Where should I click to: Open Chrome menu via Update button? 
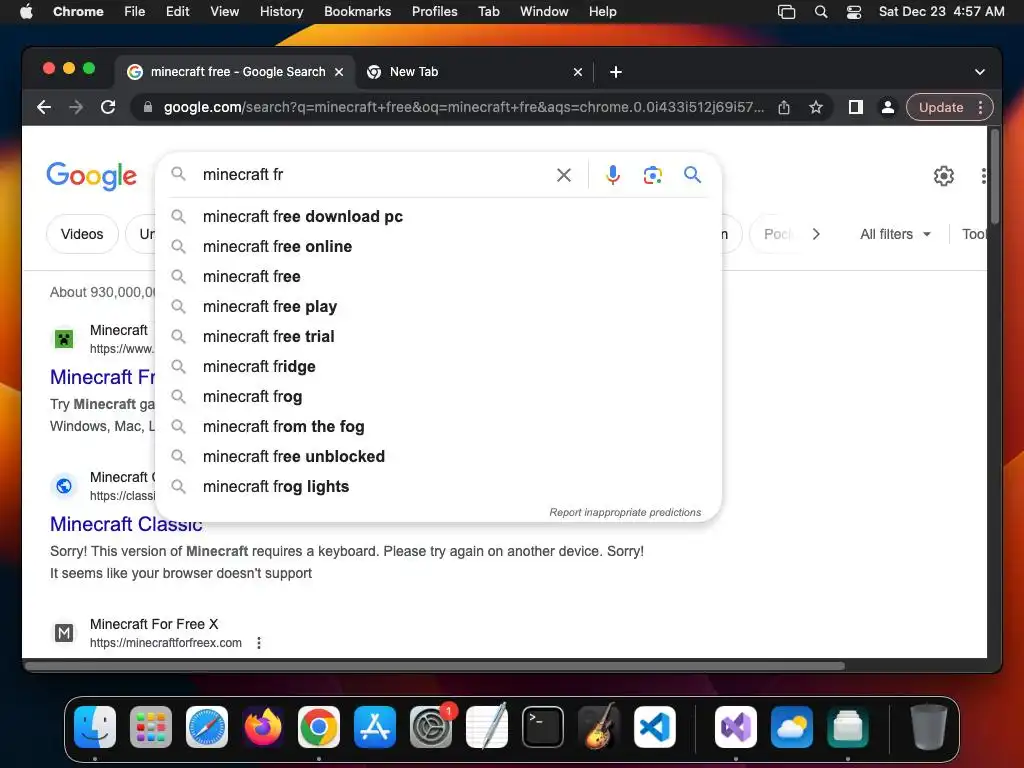coord(950,107)
